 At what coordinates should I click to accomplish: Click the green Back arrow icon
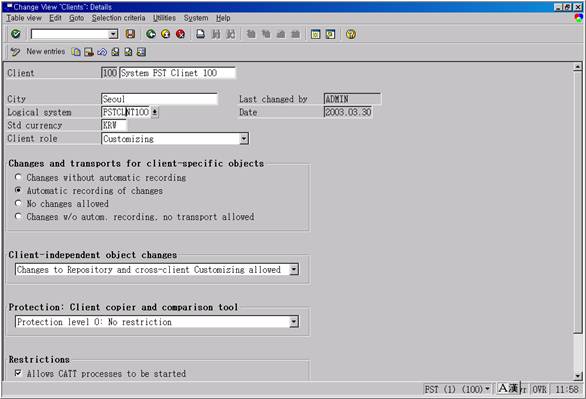(x=151, y=34)
